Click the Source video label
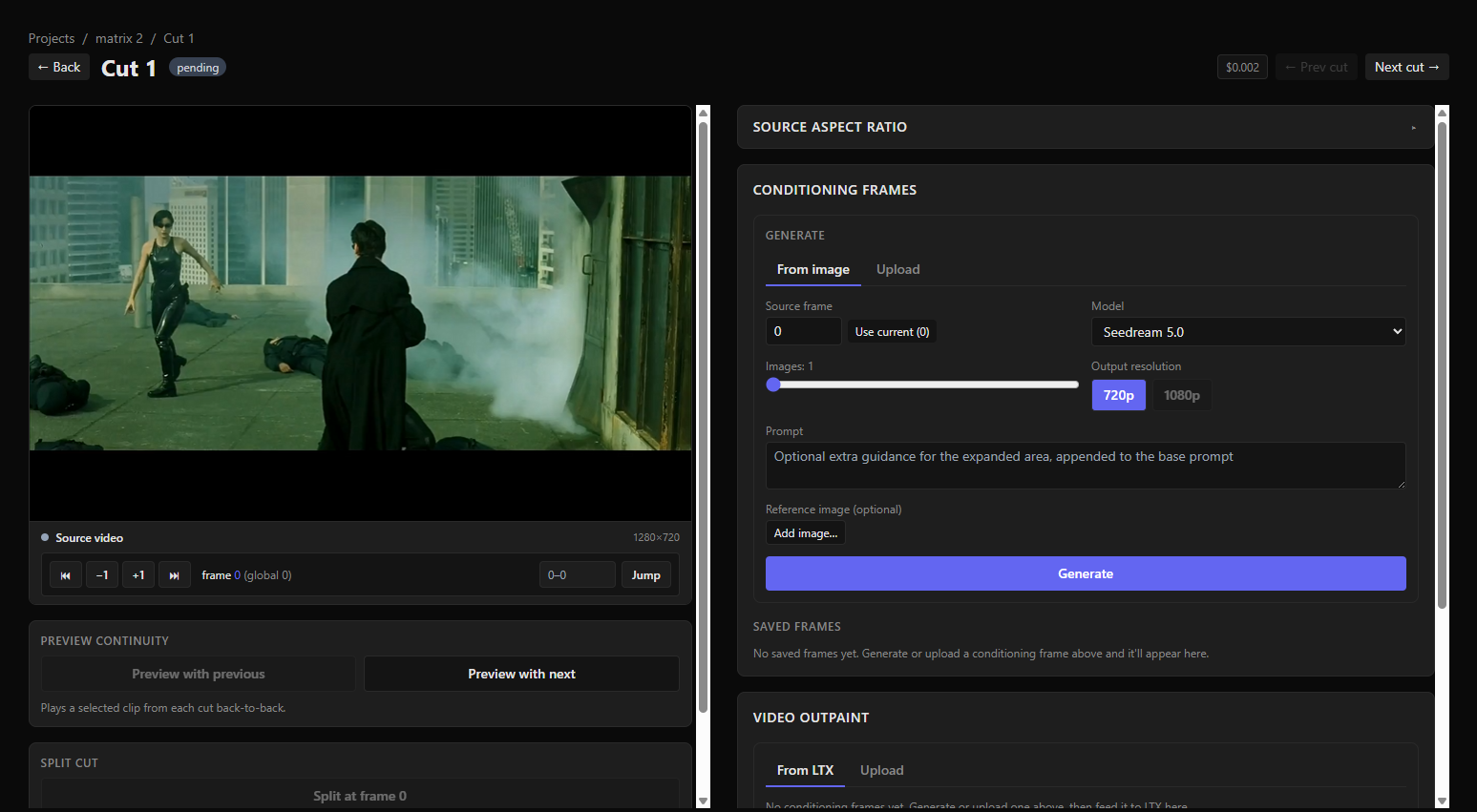The width and height of the screenshot is (1477, 812). click(89, 538)
